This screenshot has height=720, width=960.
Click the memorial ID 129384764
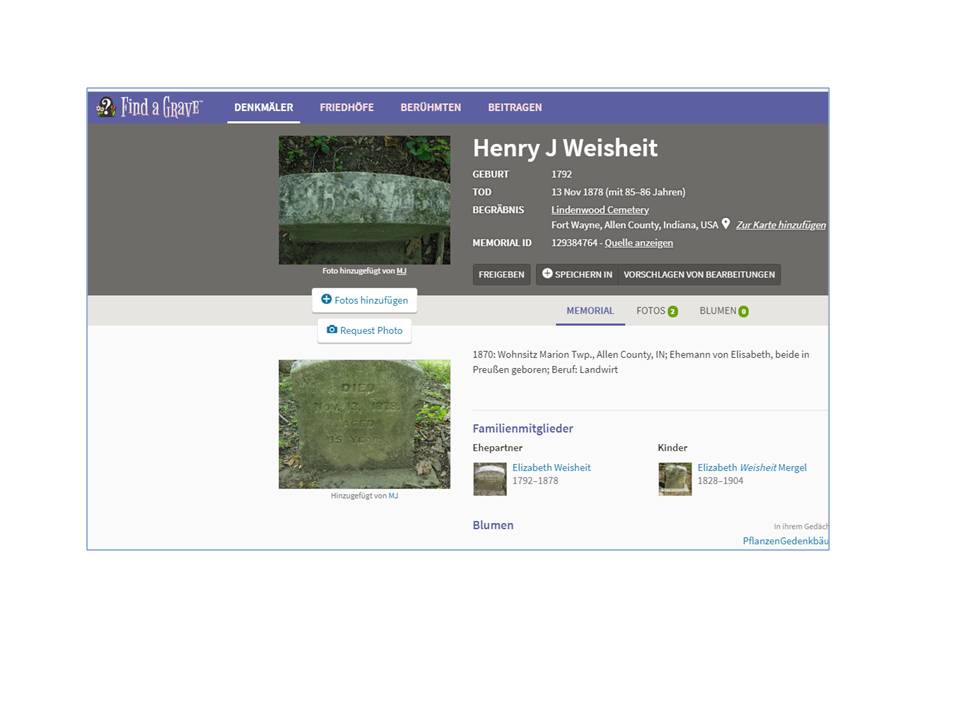click(x=574, y=242)
